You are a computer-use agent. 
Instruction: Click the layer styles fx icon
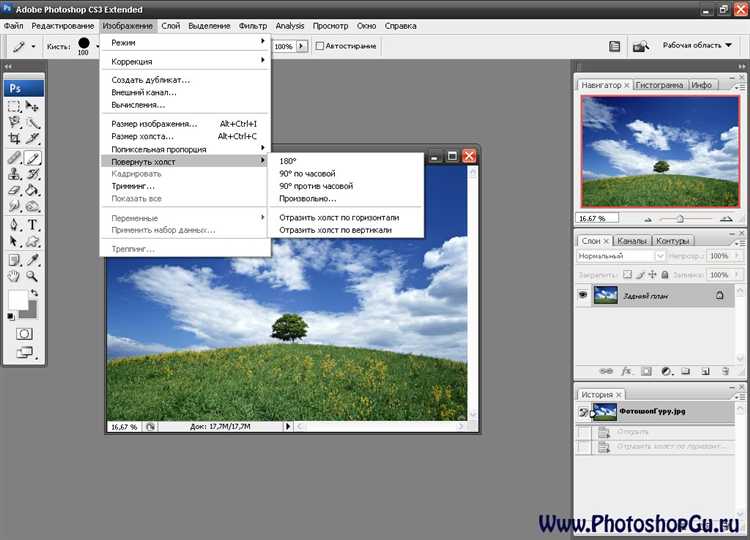point(627,371)
